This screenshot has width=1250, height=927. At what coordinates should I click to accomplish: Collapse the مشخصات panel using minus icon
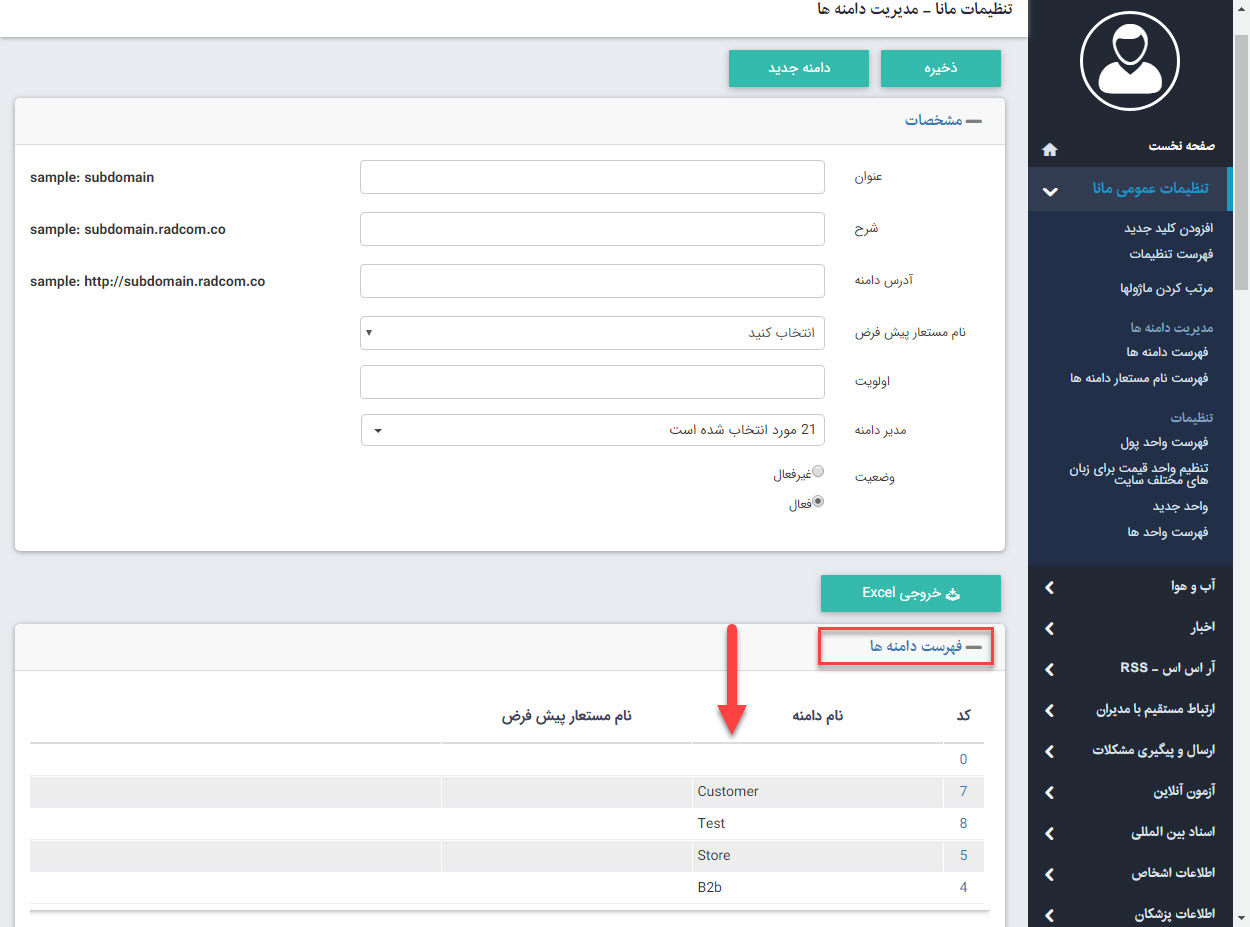pos(972,121)
